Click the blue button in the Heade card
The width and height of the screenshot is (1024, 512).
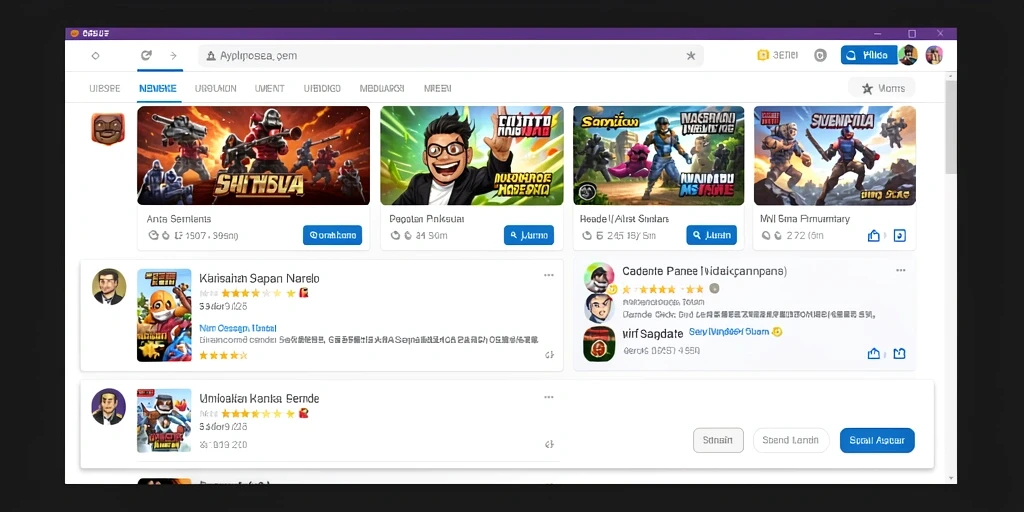tap(711, 235)
